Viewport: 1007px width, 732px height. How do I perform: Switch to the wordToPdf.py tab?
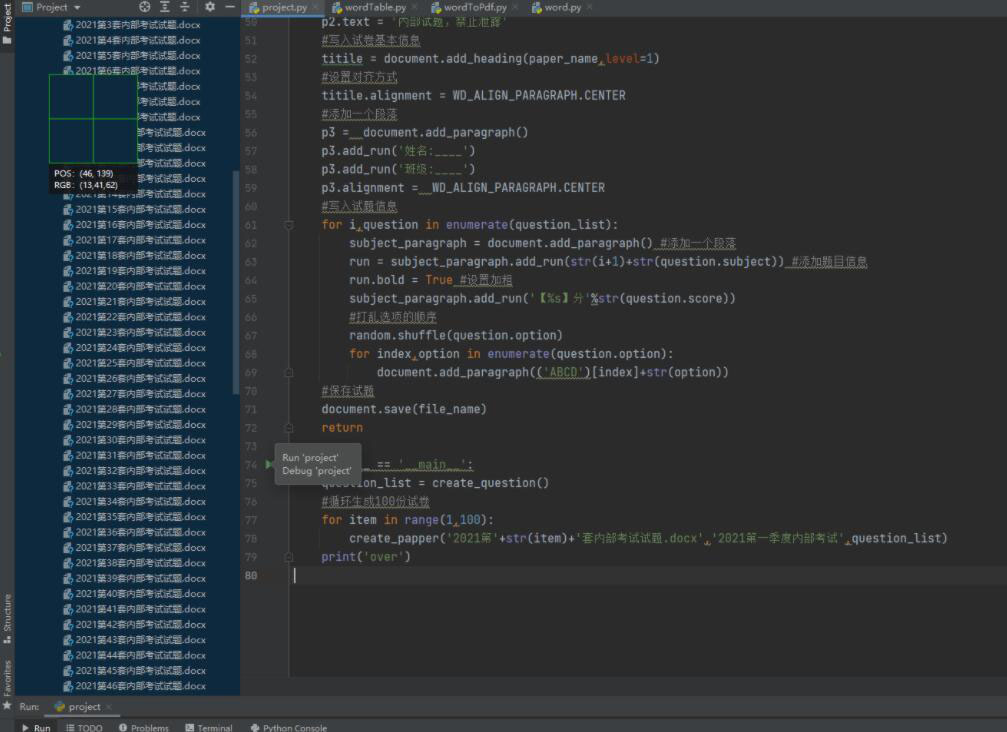coord(475,8)
